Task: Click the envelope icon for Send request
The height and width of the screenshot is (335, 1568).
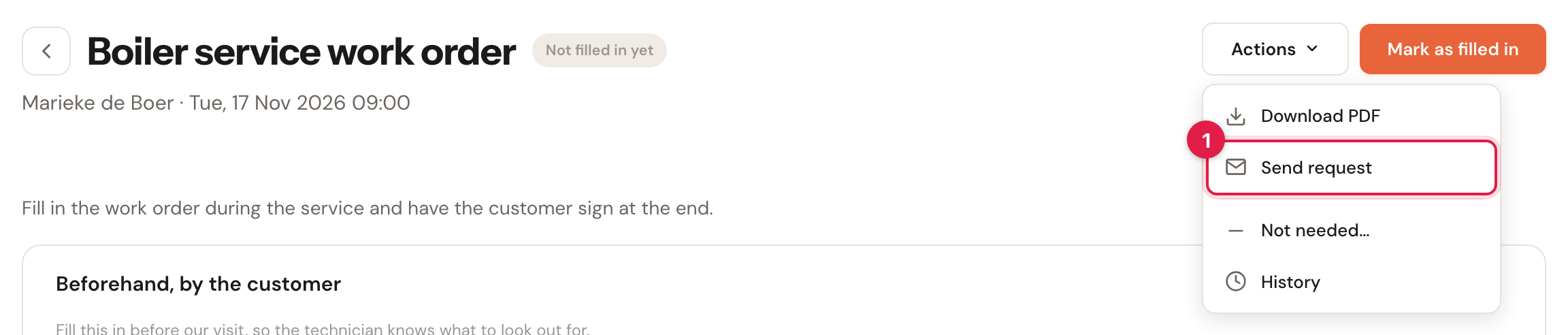Action: pos(1236,167)
